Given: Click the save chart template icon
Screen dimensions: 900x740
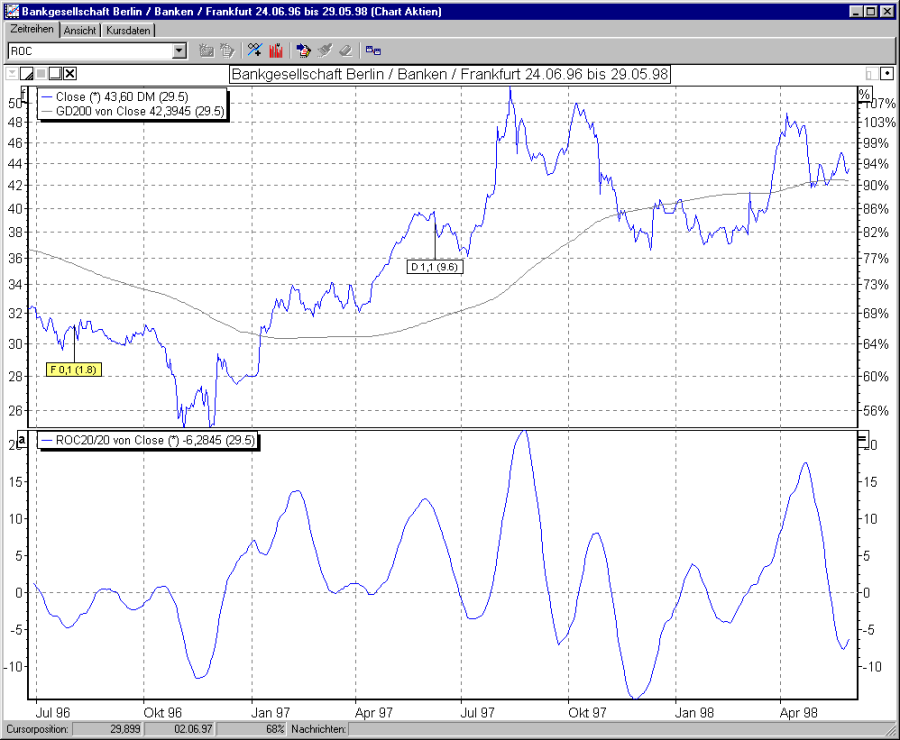Looking at the screenshot, I should (228, 50).
